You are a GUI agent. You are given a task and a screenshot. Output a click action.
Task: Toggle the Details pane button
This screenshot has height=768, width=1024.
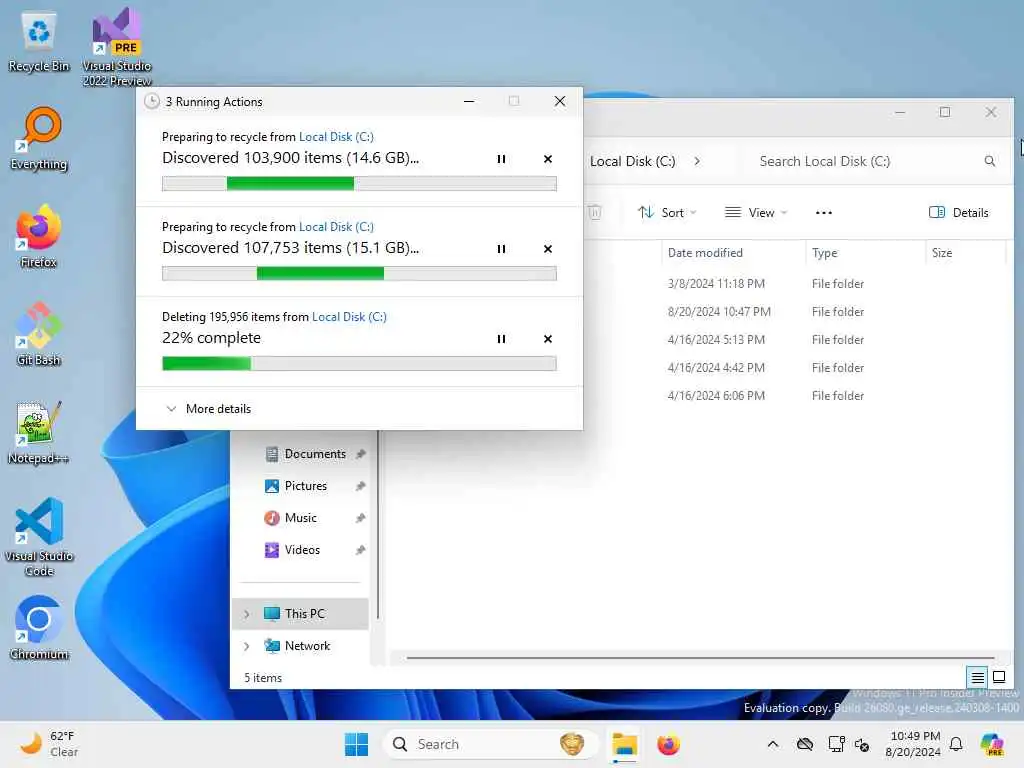tap(959, 212)
